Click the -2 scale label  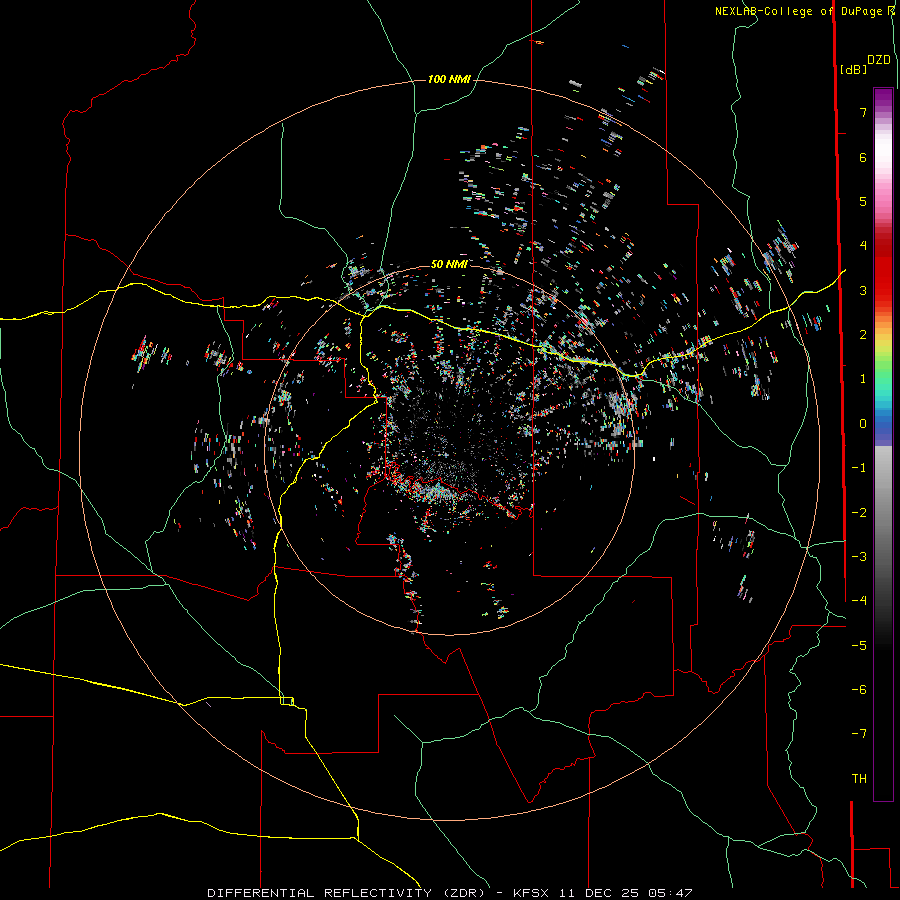pyautogui.click(x=859, y=513)
